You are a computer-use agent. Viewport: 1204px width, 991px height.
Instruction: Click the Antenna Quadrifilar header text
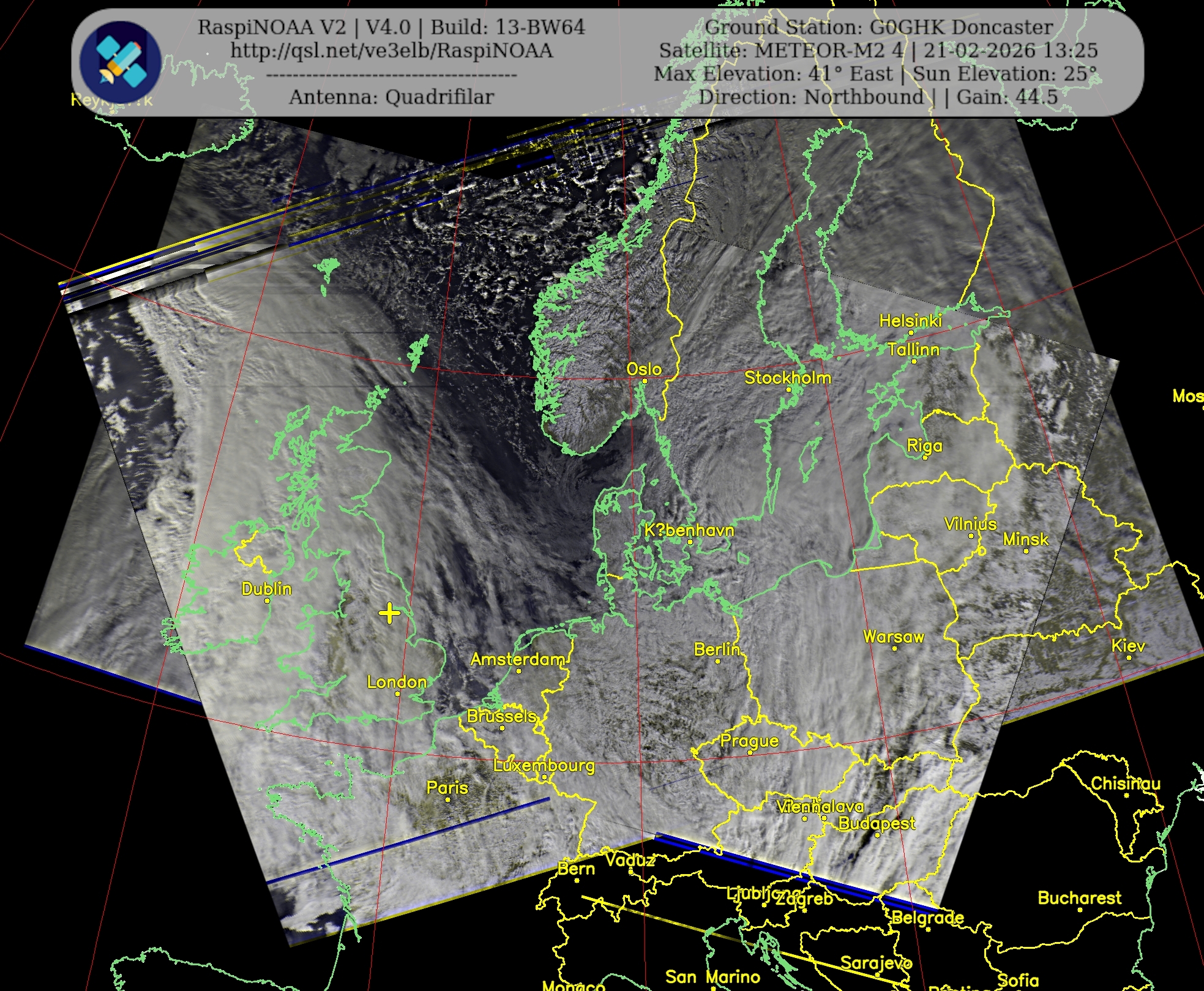click(392, 97)
